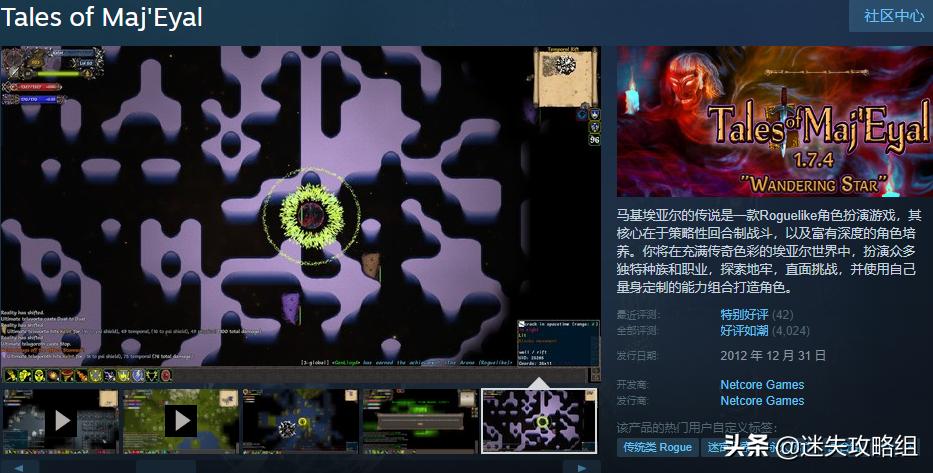
Task: Open publisher link Netcore Games beside 发行商
Action: [x=762, y=400]
